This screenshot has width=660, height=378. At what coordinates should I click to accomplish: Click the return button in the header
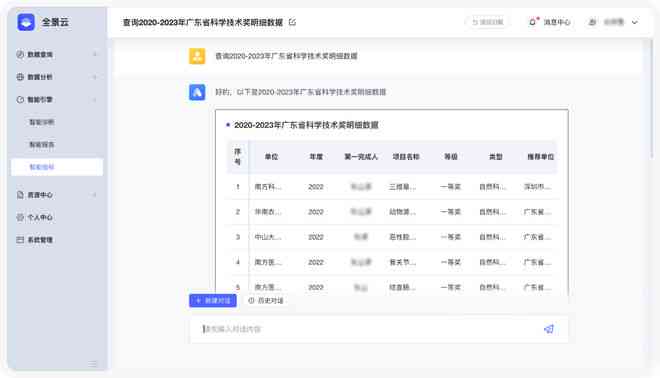(x=487, y=22)
